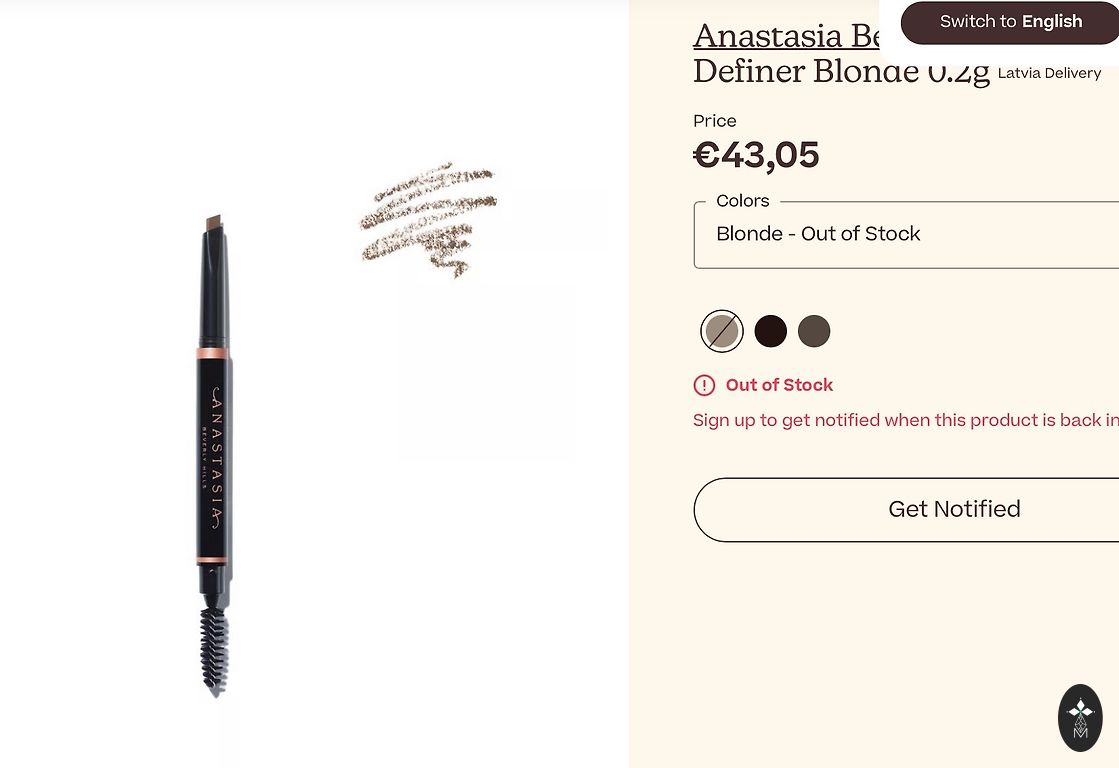Click the Definer Blonde 0.2g product title
This screenshot has height=768, width=1119.
[x=840, y=72]
